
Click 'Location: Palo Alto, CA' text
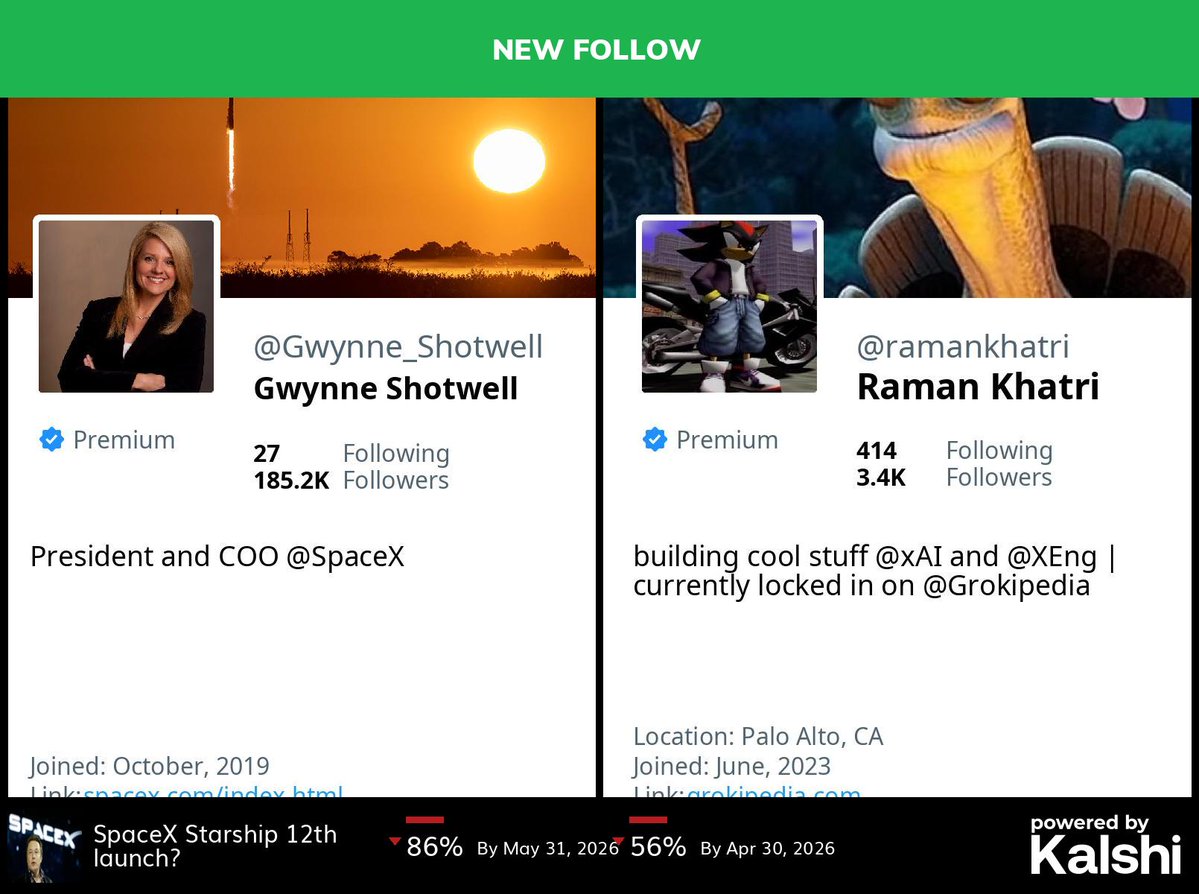click(758, 736)
